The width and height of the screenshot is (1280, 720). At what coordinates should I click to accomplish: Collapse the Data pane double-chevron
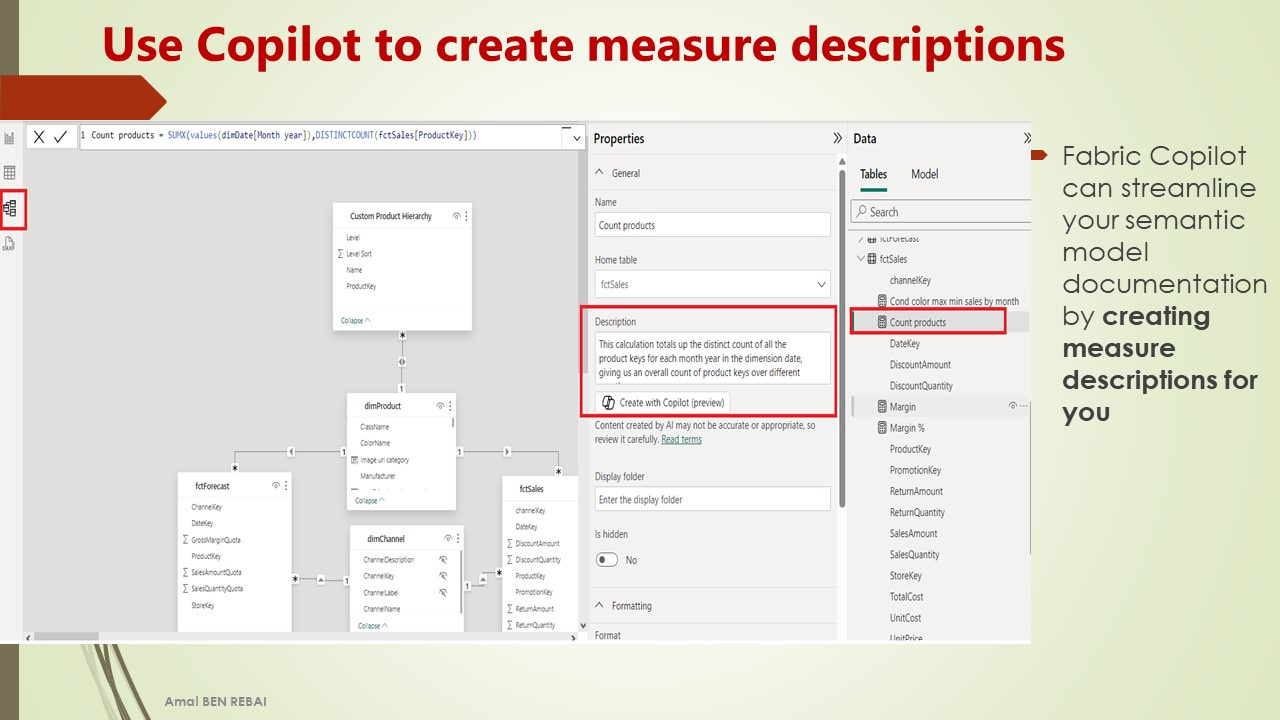1026,139
